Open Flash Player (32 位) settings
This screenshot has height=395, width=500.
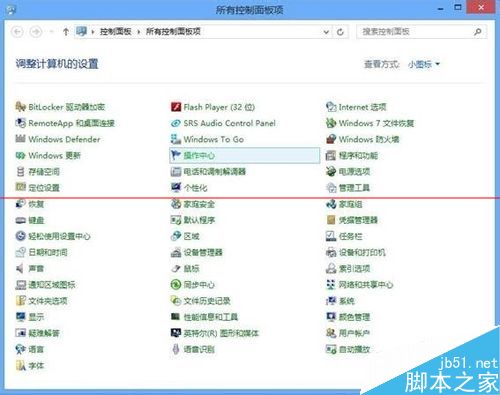(213, 107)
